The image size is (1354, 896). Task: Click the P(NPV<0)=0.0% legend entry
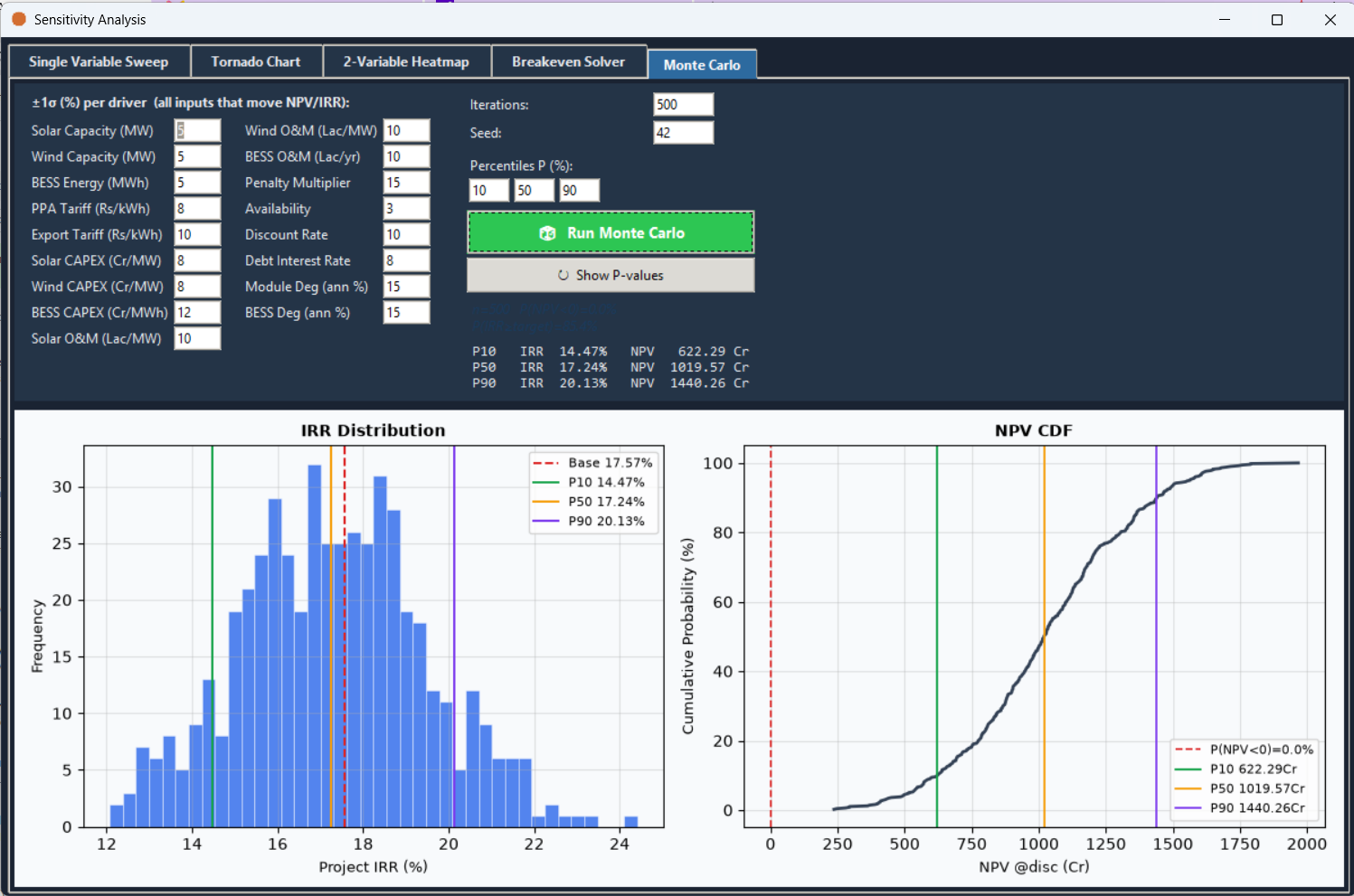1245,750
